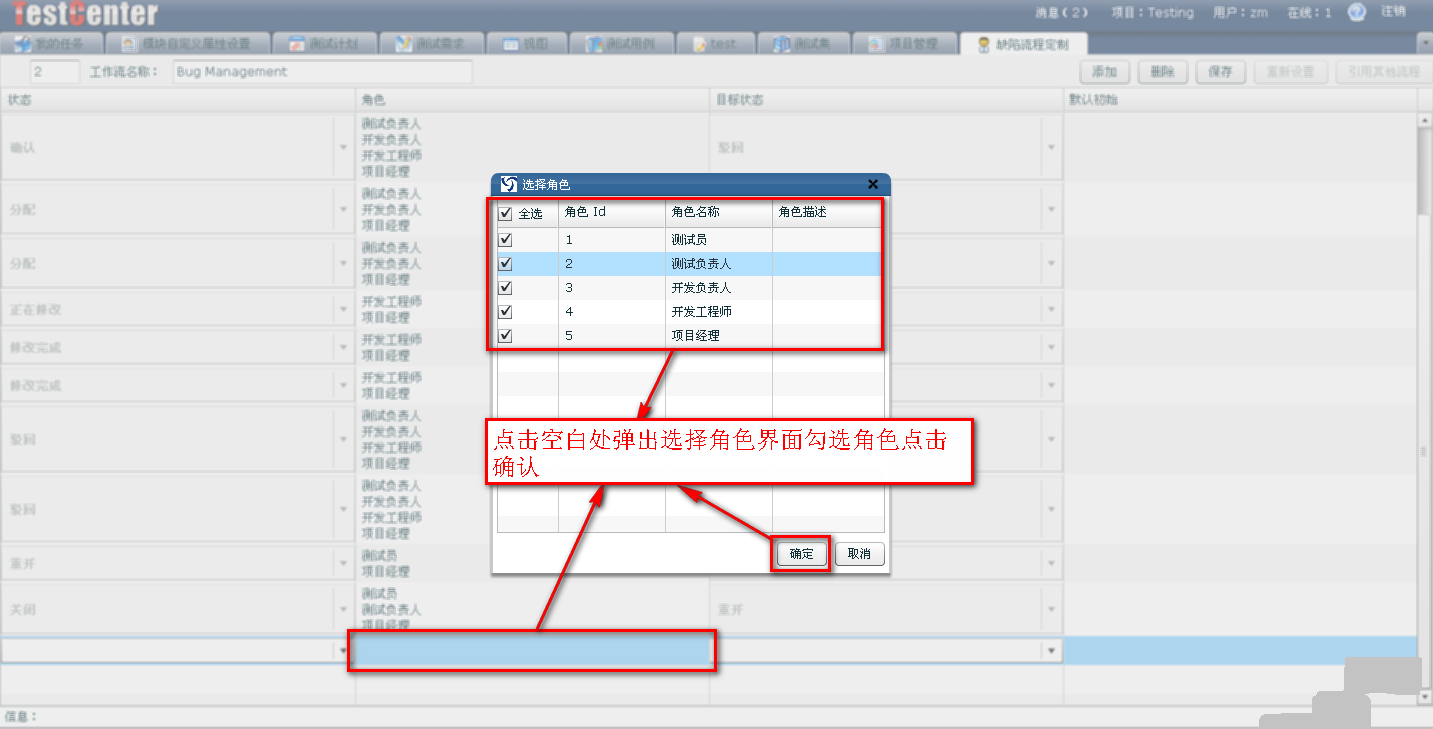Viewport: 1433px width, 729px height.
Task: Uncheck the 项目经理 role checkbox
Action: click(505, 336)
